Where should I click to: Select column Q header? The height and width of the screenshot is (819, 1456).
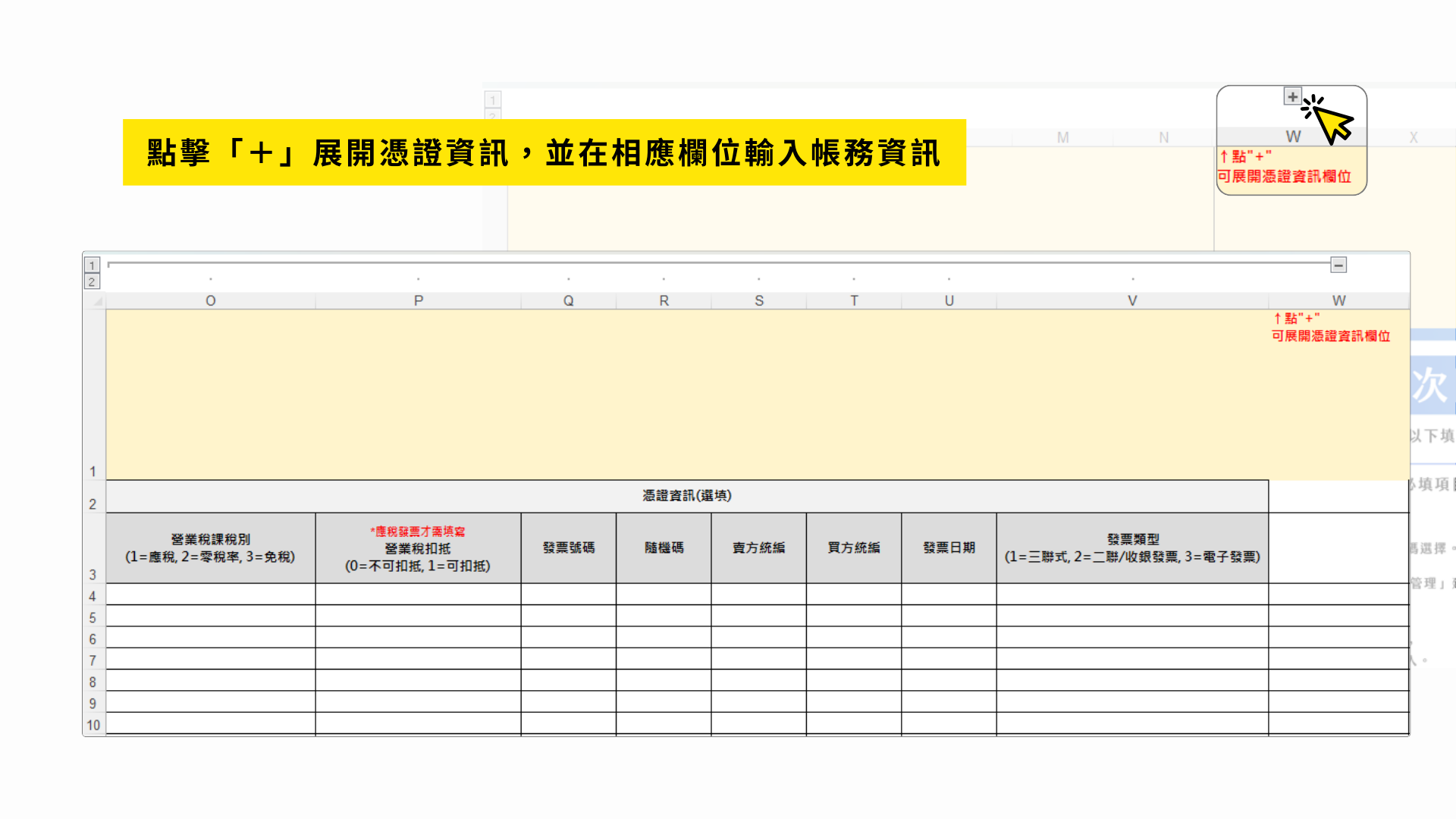[568, 301]
